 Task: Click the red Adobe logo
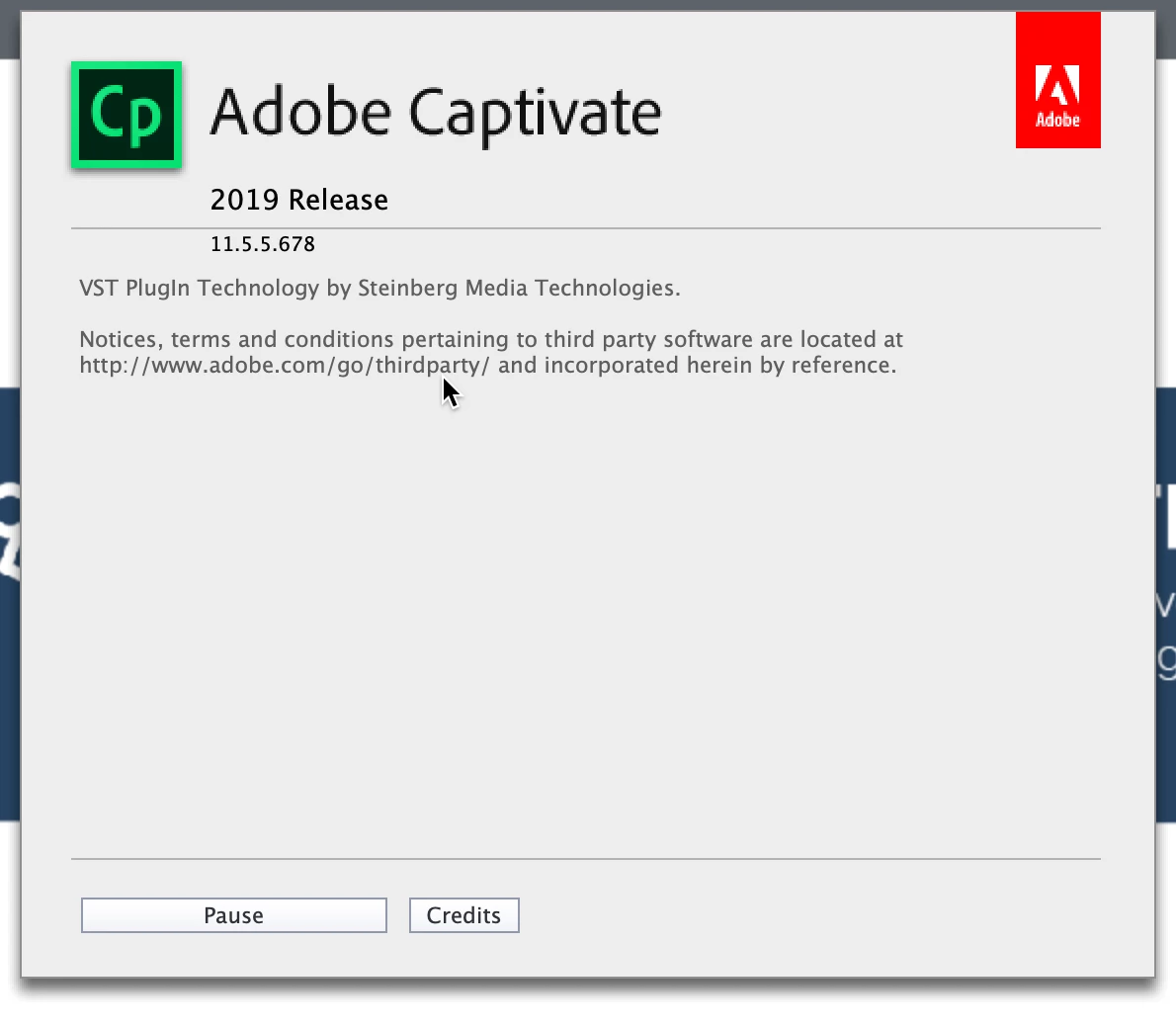tap(1058, 79)
